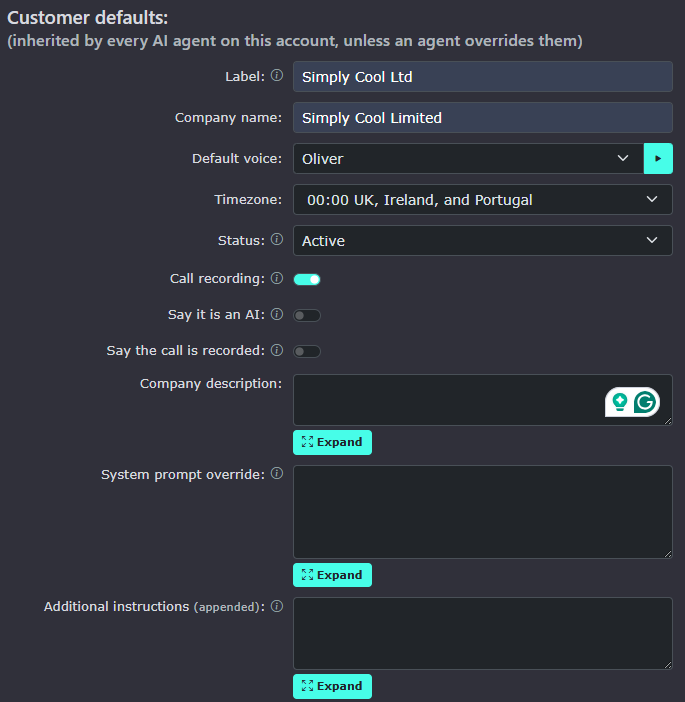685x702 pixels.
Task: Click the info icon next to Label
Action: point(277,75)
